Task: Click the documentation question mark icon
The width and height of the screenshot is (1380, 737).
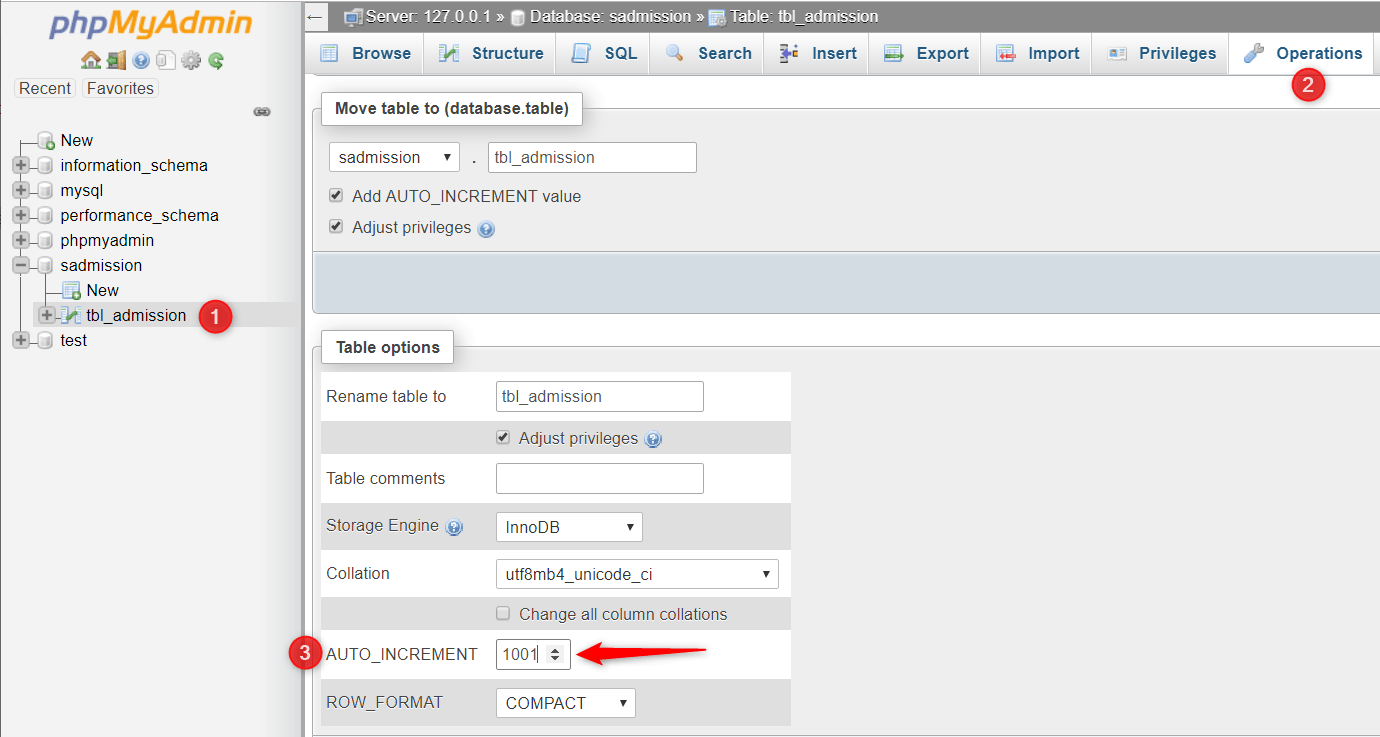Action: (139, 60)
